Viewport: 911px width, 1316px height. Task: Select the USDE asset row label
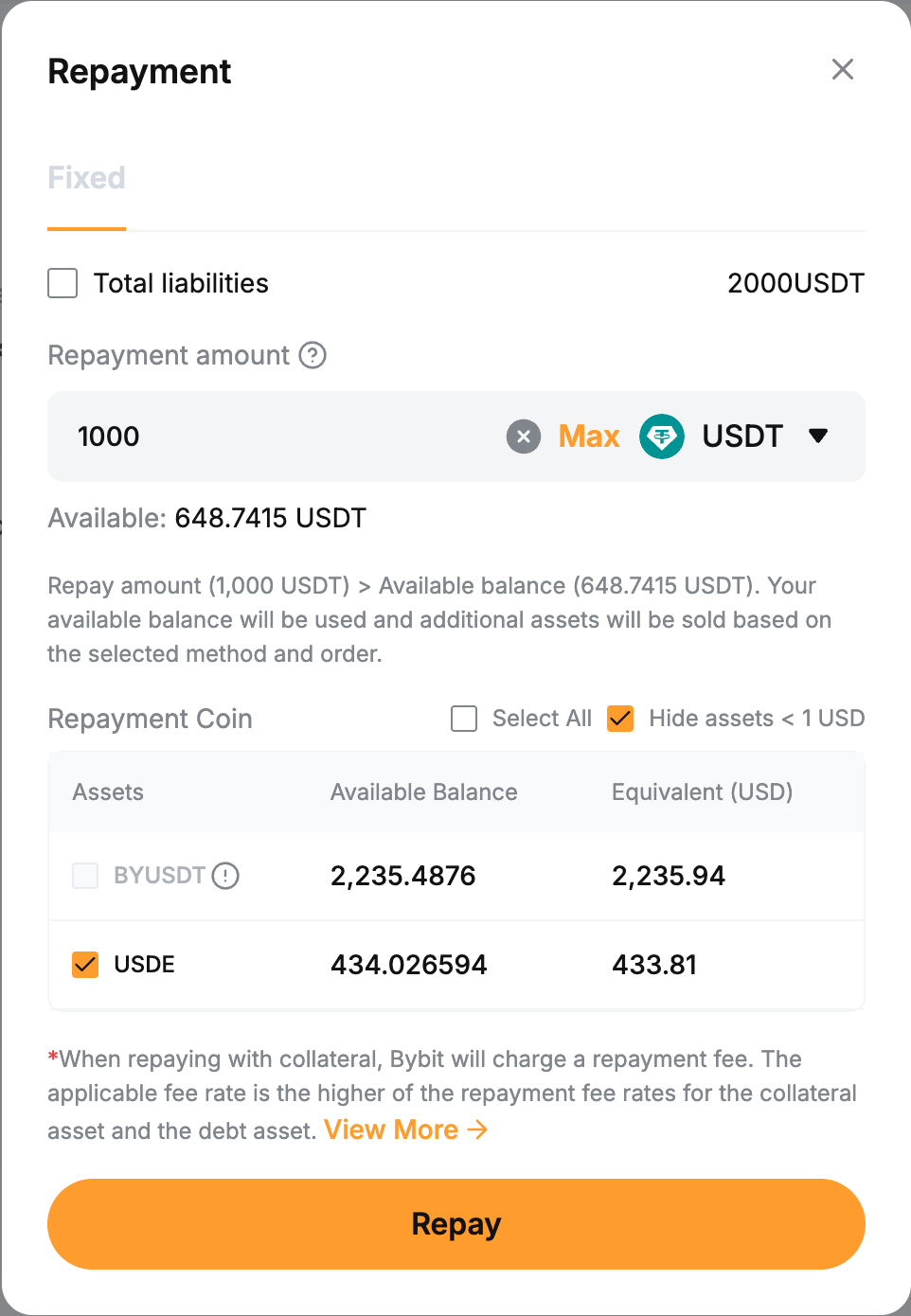144,965
